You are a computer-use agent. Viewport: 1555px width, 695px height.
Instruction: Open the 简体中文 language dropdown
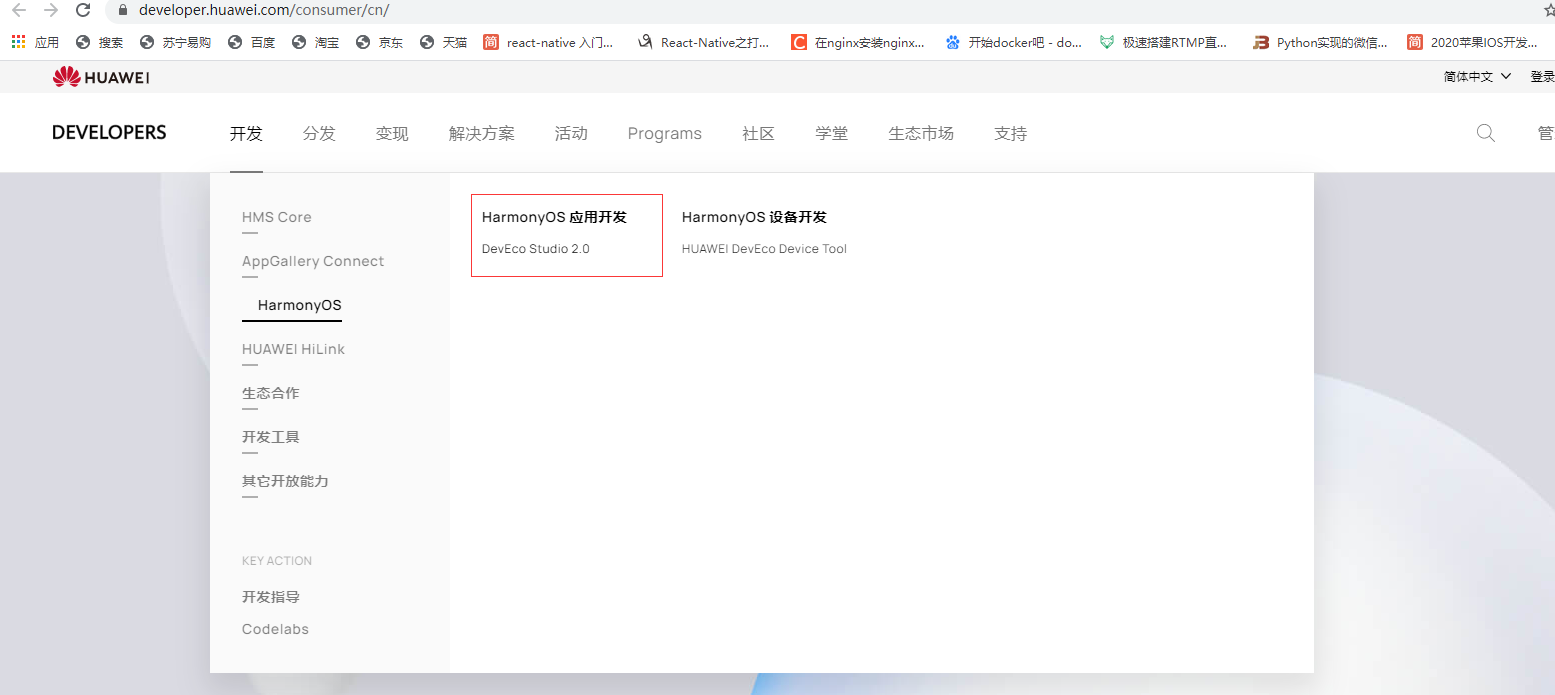pos(1477,76)
